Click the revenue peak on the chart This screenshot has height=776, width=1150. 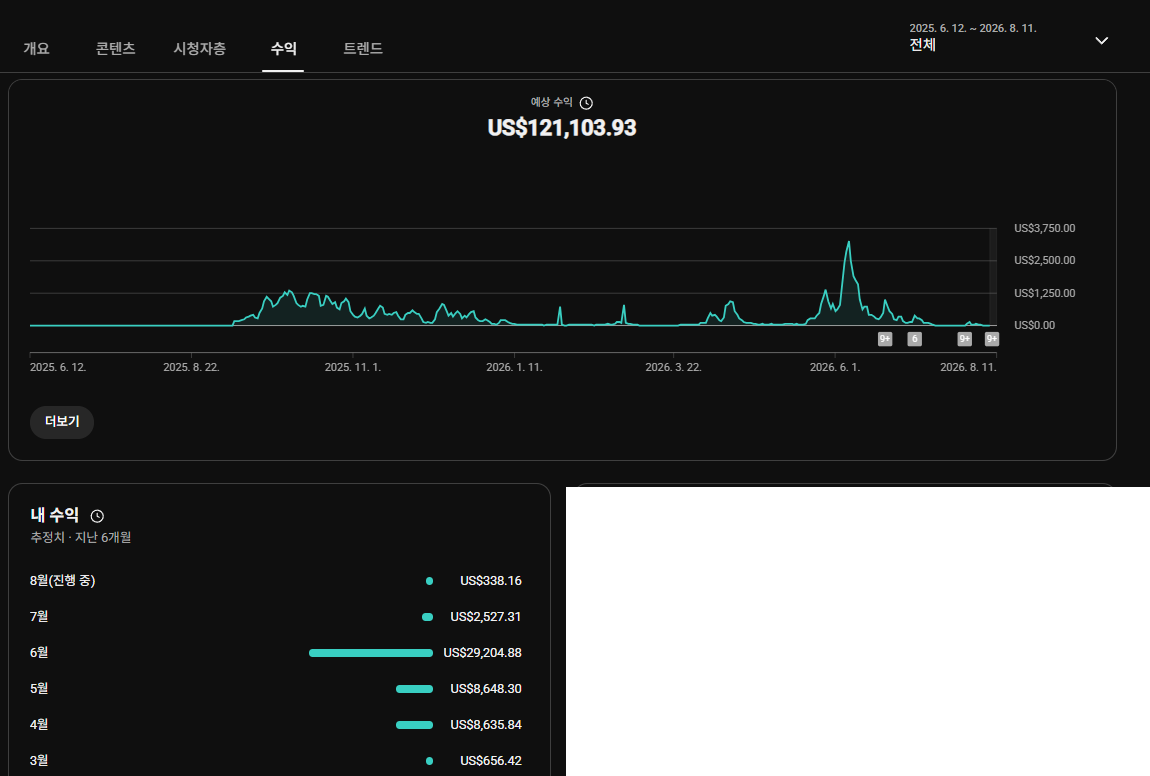849,242
